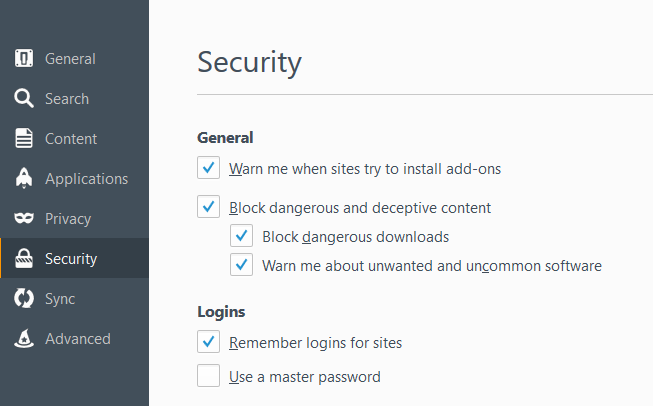This screenshot has height=406, width=653.
Task: Click the Security padlock icon
Action: [x=24, y=259]
